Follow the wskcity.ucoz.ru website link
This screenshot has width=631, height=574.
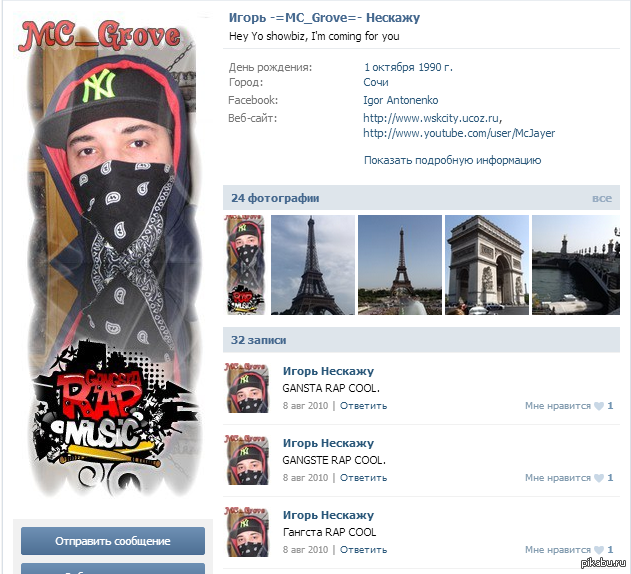click(430, 118)
